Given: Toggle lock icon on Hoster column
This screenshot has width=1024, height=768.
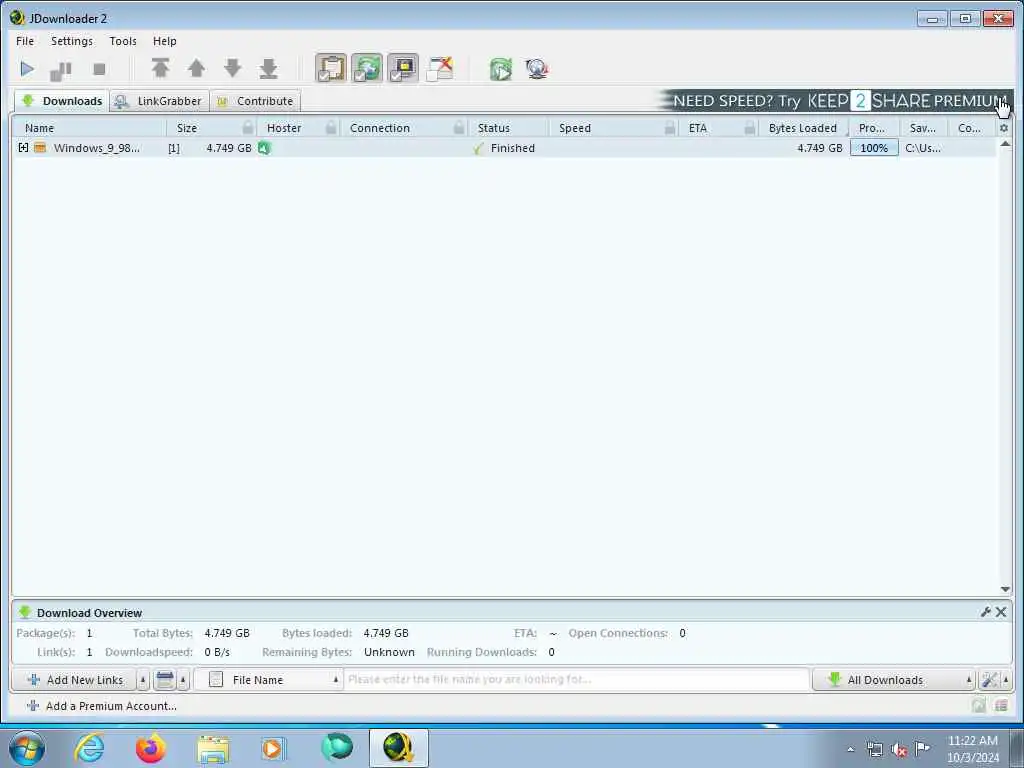Looking at the screenshot, I should pyautogui.click(x=331, y=127).
